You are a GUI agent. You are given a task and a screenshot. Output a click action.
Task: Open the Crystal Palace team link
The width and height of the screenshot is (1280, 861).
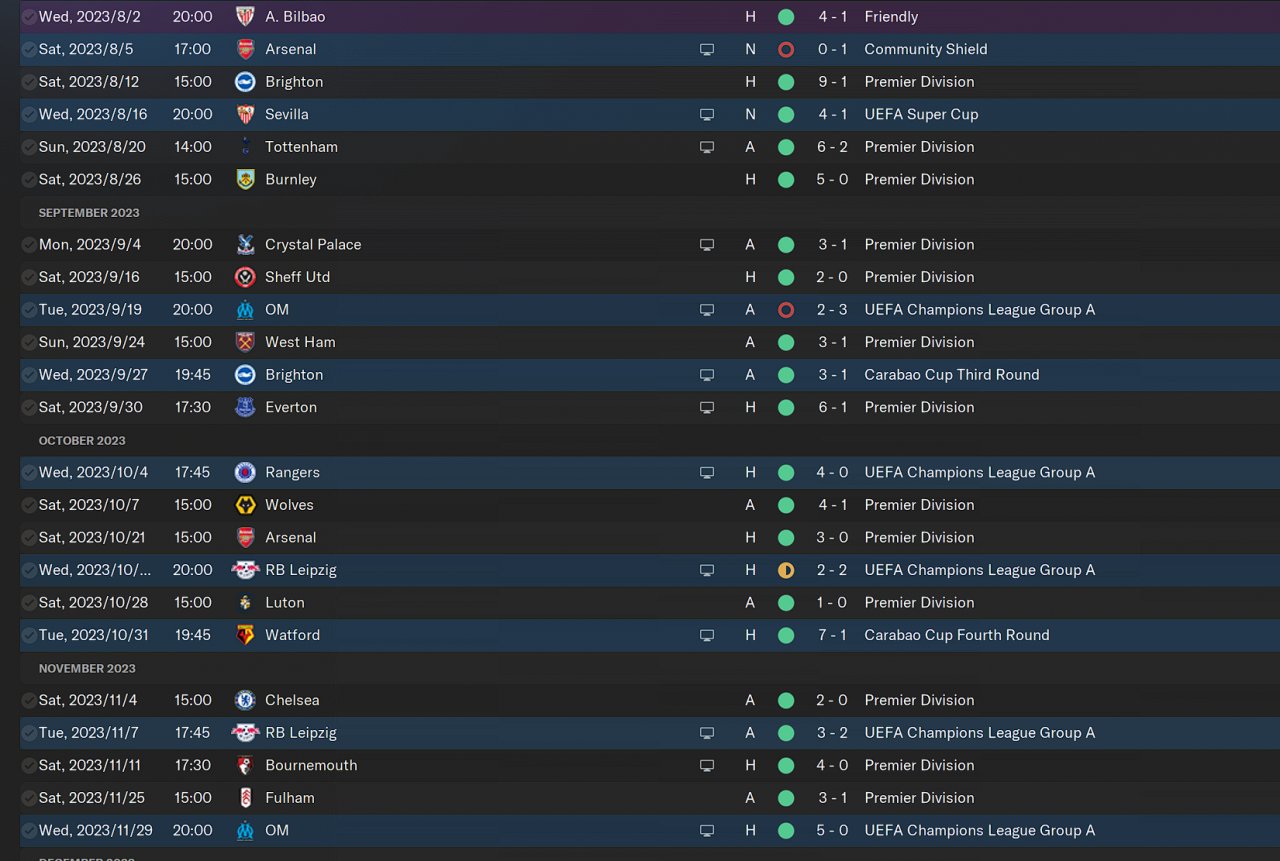pos(313,244)
